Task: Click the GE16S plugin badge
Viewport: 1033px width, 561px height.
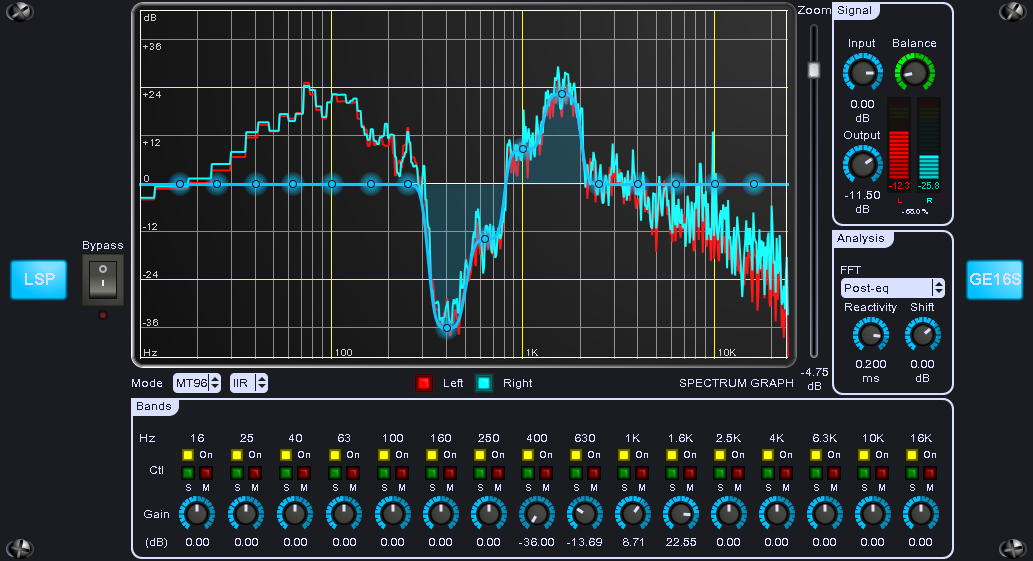Action: coord(994,280)
